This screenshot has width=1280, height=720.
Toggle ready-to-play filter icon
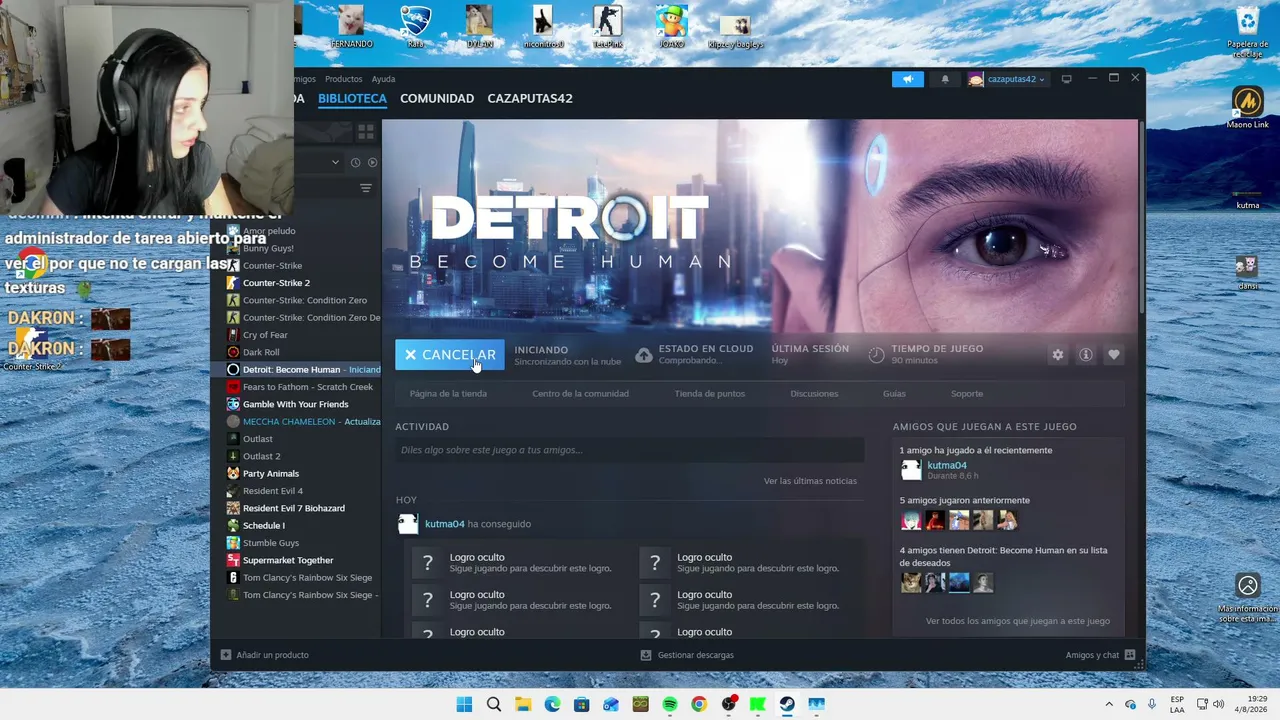tap(372, 162)
